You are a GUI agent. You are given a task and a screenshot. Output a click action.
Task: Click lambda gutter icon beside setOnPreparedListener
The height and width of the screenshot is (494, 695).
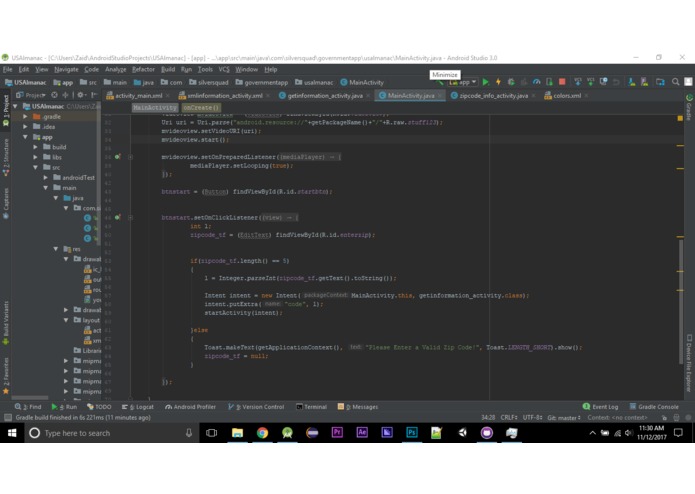click(117, 157)
